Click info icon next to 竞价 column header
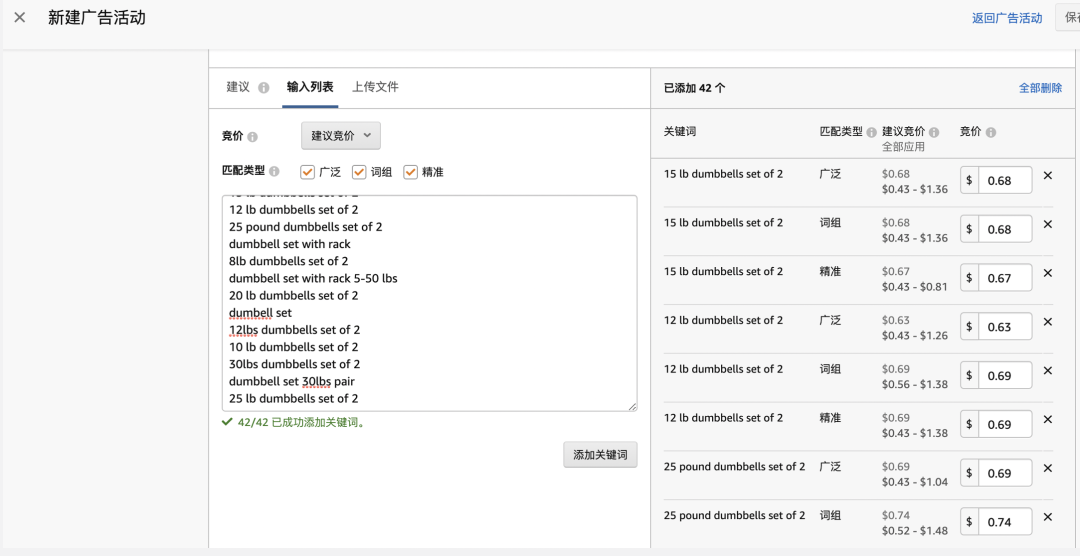The height and width of the screenshot is (556, 1080). click(991, 132)
